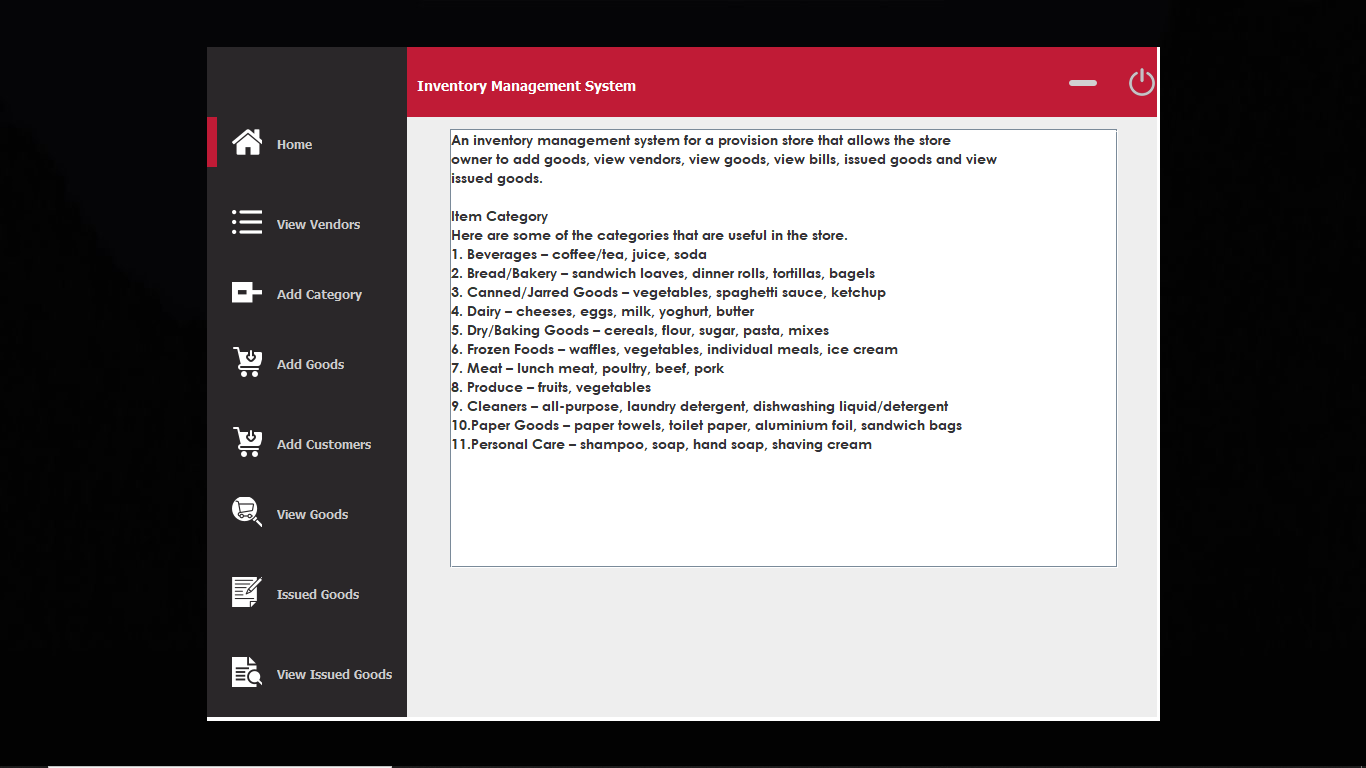Go to the View Vendors label
Screen dimensions: 1366x768
(318, 225)
